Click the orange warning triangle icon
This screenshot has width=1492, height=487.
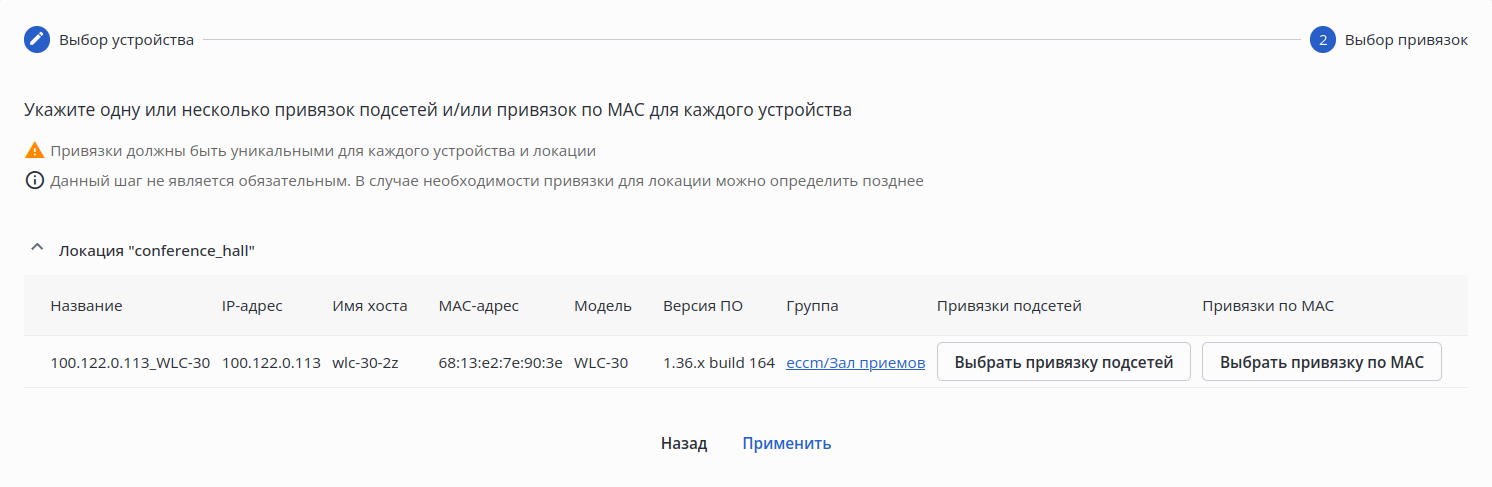(35, 151)
